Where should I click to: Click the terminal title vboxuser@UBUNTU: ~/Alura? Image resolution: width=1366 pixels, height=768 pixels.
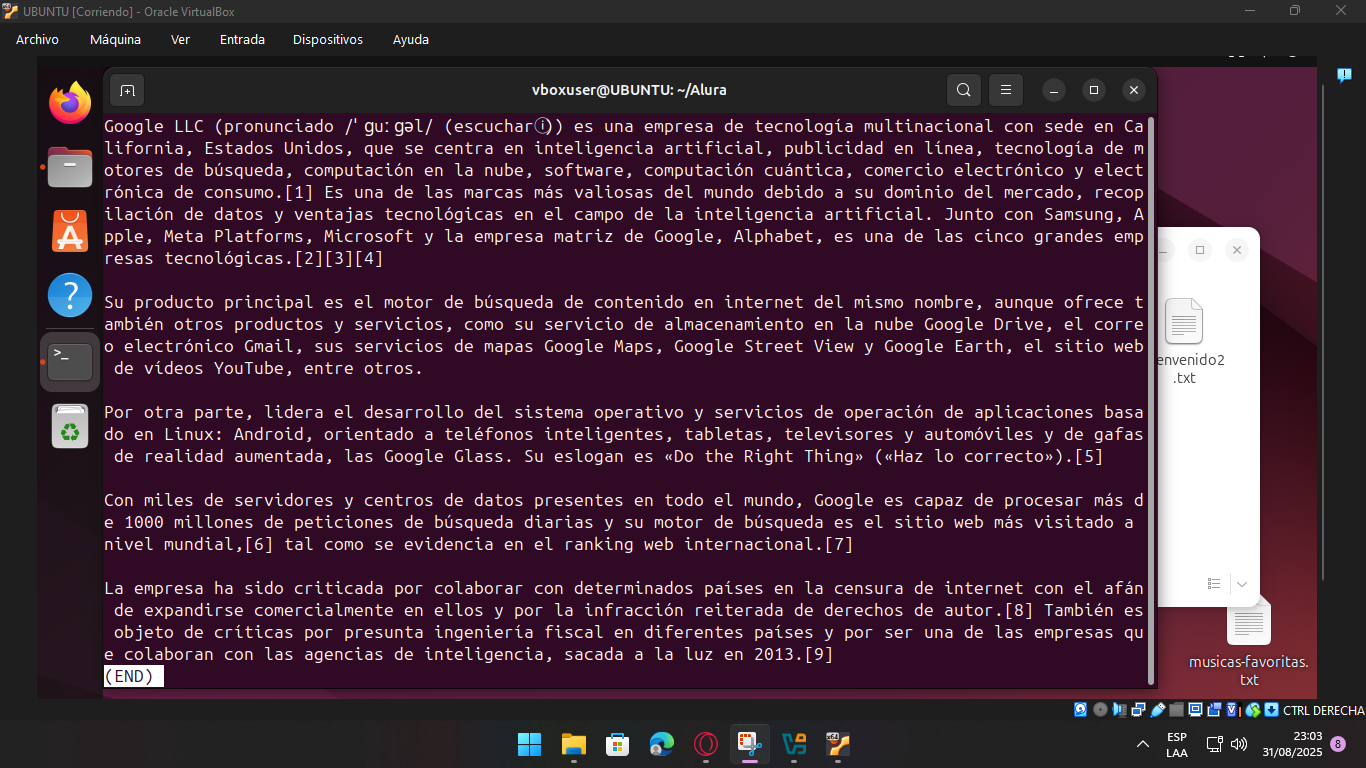click(629, 90)
